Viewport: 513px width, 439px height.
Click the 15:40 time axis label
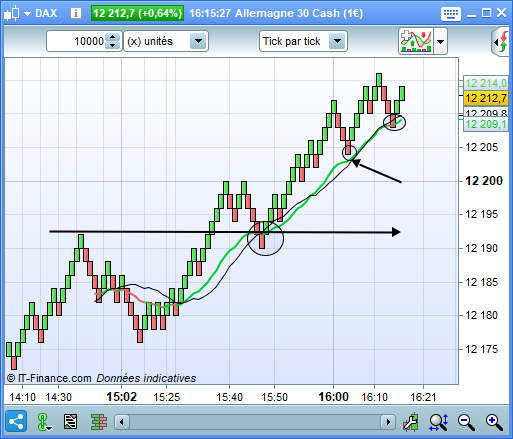coord(230,397)
